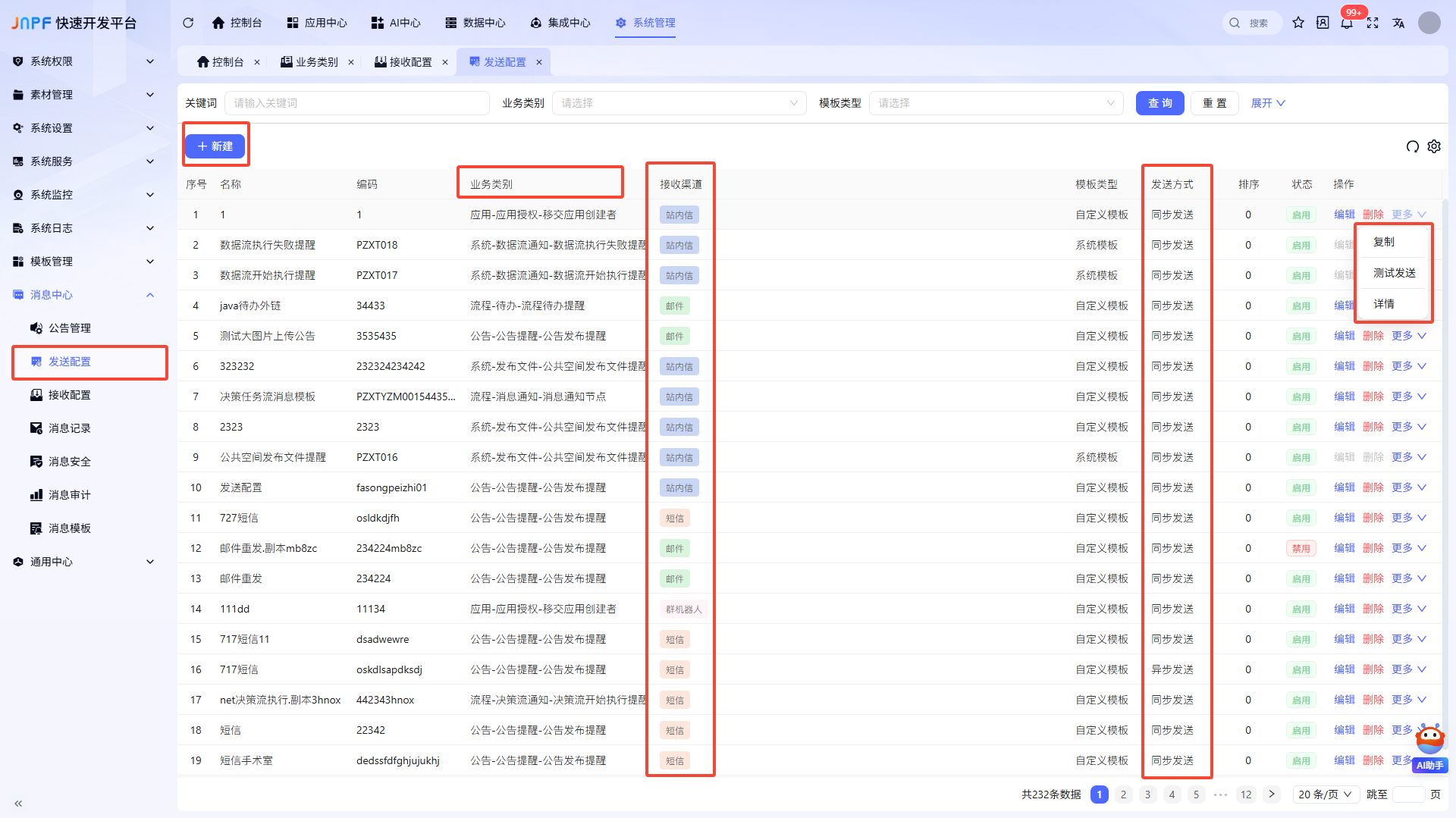Click 删除 for row 邮件重发
This screenshot has height=818, width=1456.
[x=1373, y=578]
